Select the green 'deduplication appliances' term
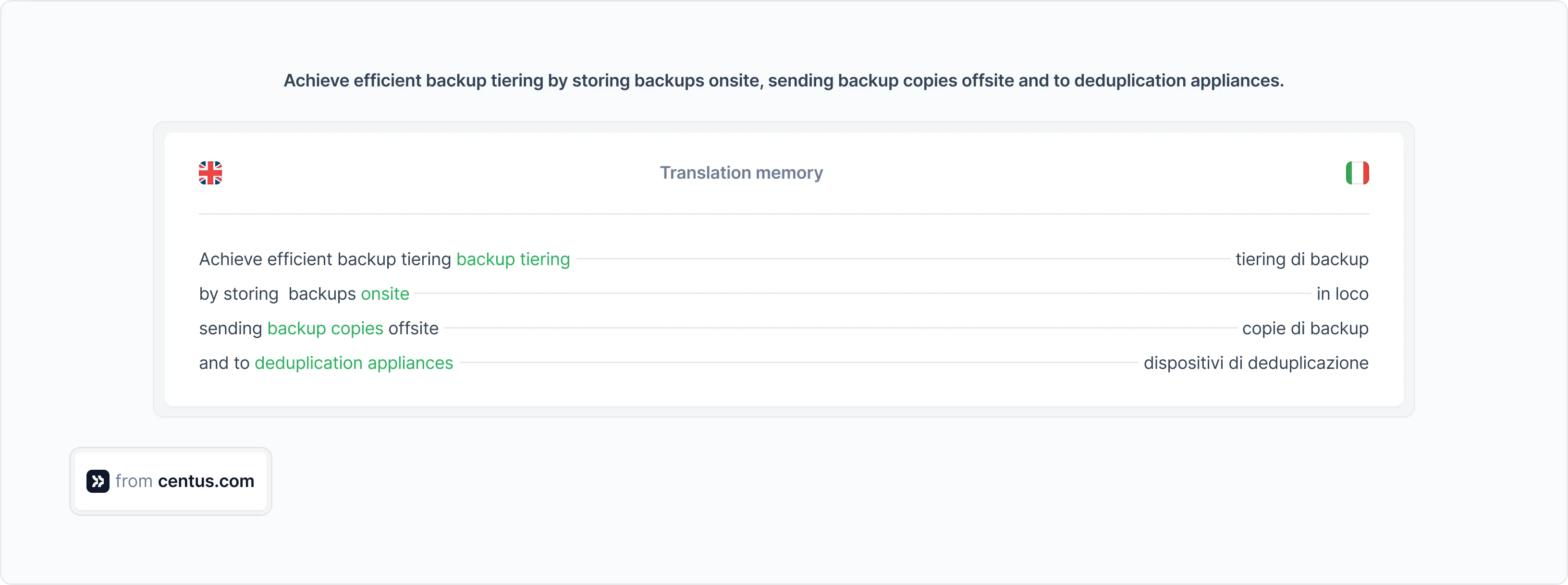The width and height of the screenshot is (1568, 585). [354, 364]
